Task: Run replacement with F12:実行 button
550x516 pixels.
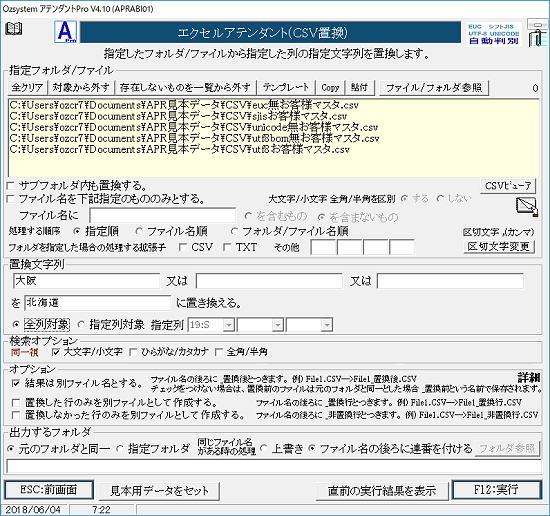Action: [496, 489]
